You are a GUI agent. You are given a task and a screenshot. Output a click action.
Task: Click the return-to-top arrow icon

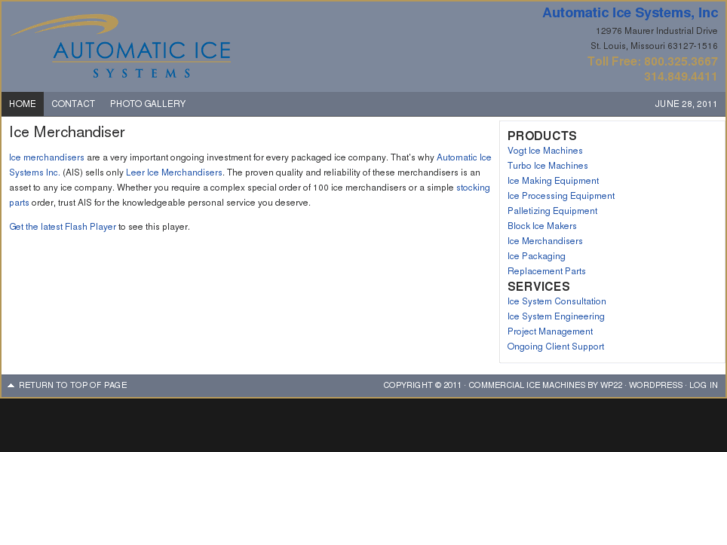click(x=11, y=385)
